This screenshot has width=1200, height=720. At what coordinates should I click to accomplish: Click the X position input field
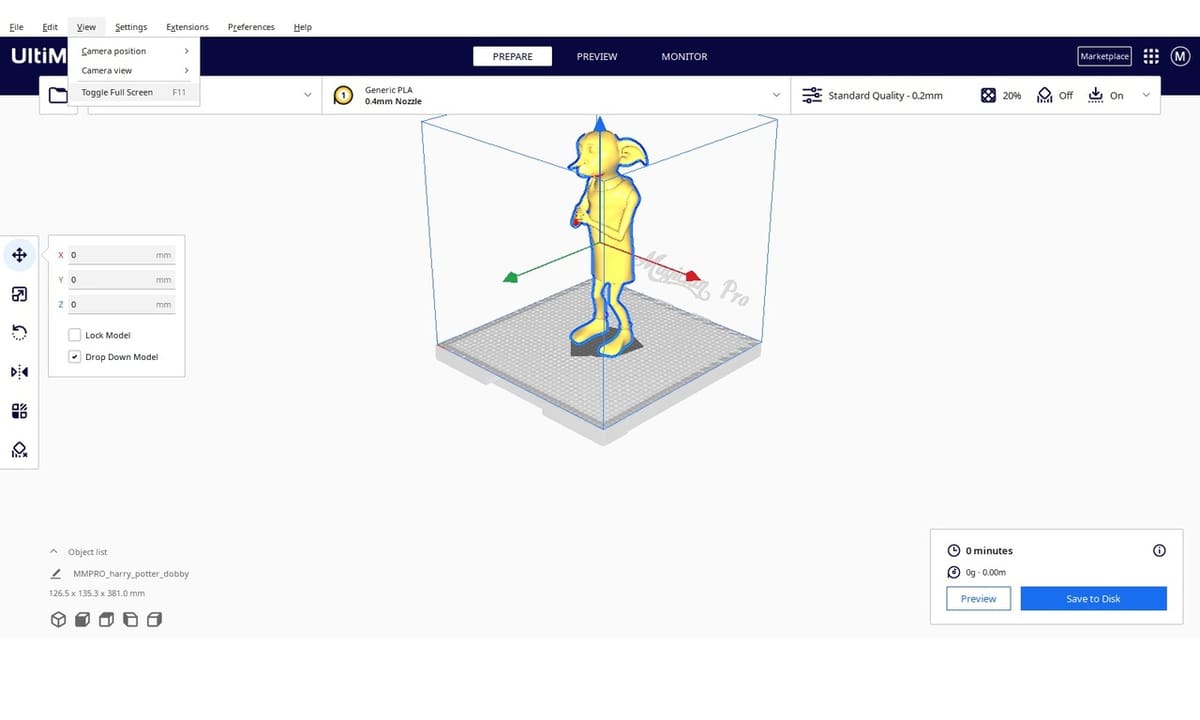(121, 255)
